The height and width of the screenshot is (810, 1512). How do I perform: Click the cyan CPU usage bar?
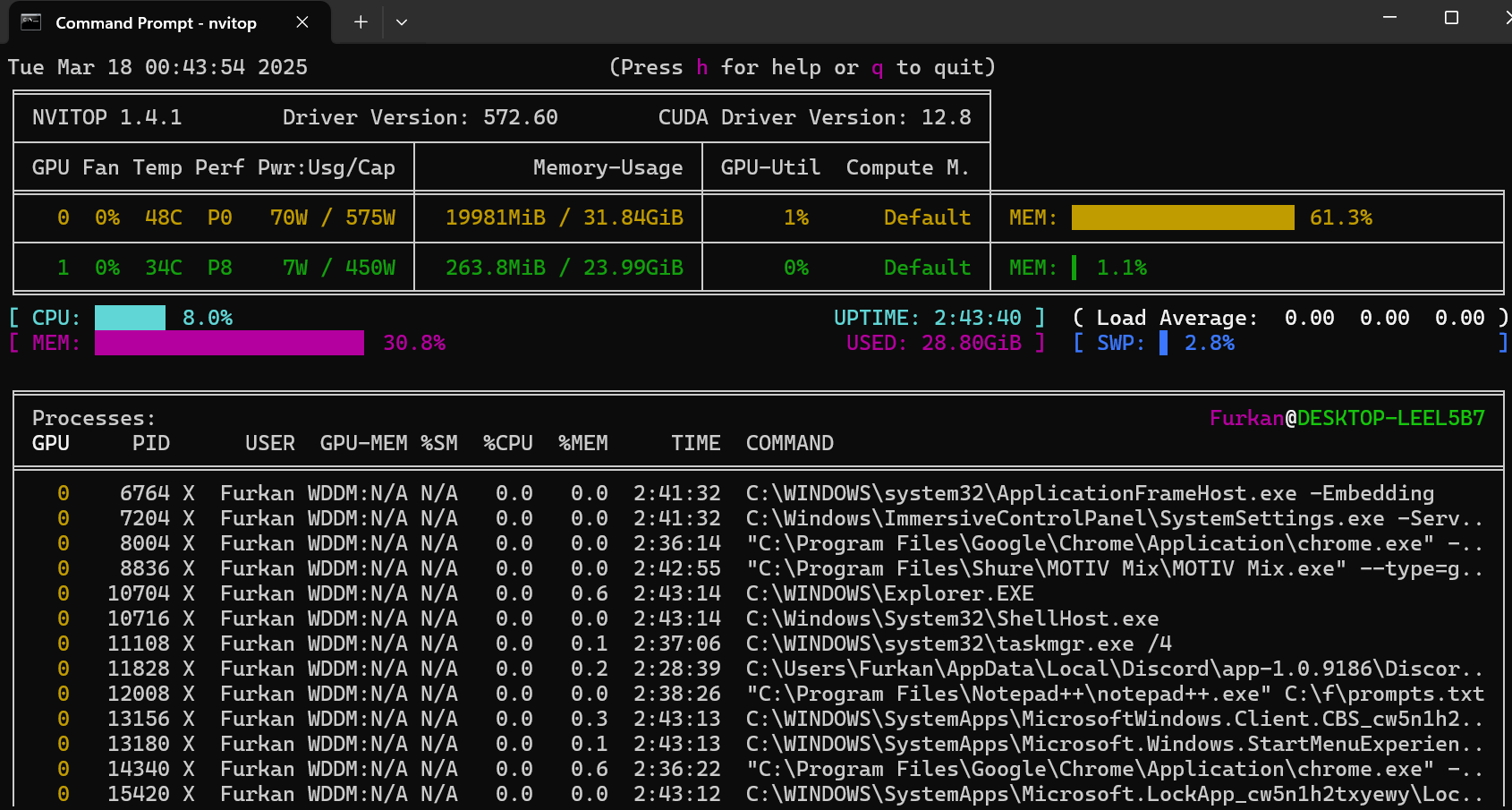tap(130, 318)
